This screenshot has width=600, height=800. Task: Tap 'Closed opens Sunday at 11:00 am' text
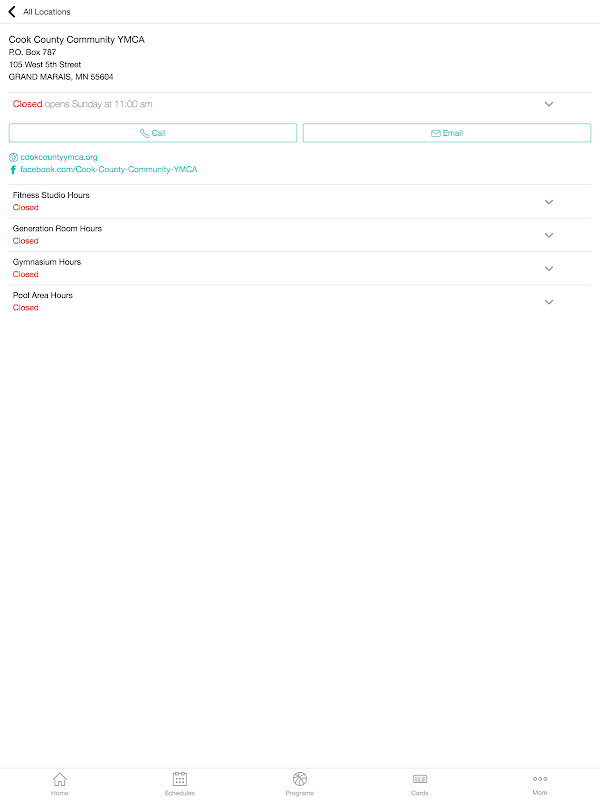click(83, 104)
